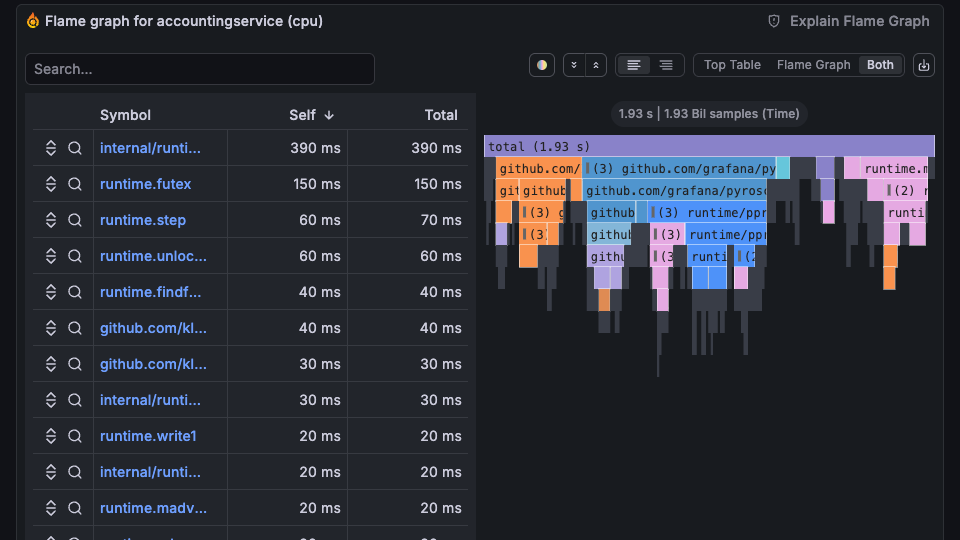Open the runtime.futex symbol link
Image resolution: width=960 pixels, height=540 pixels.
pos(146,184)
